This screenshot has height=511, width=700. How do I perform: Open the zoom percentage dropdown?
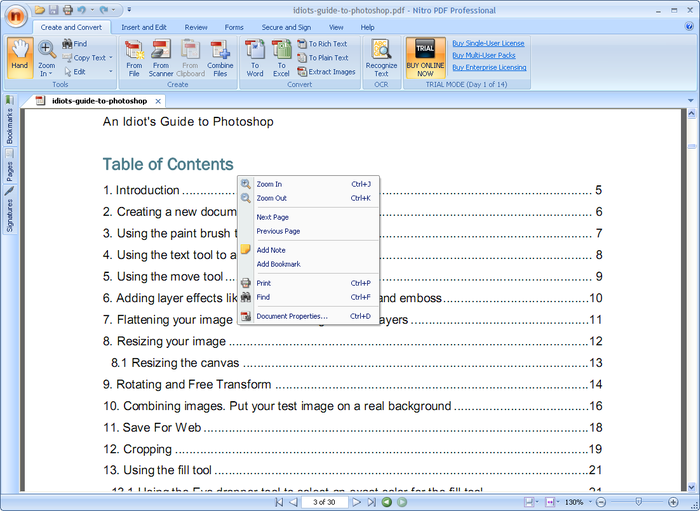point(590,502)
